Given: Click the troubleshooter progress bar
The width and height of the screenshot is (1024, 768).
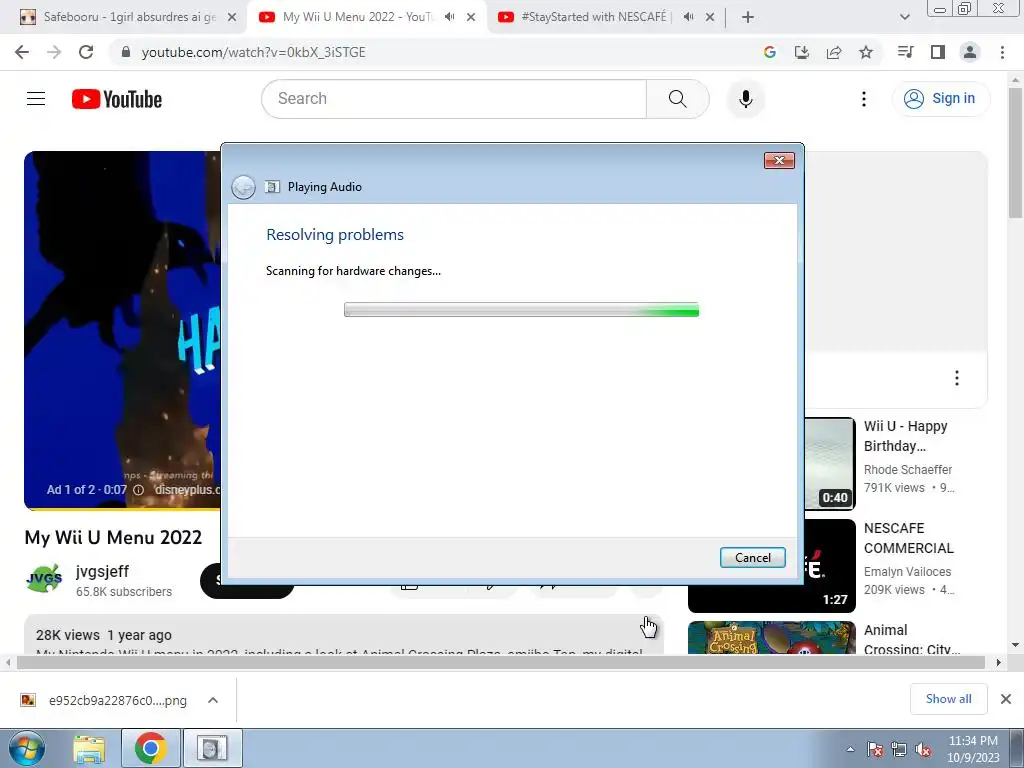Looking at the screenshot, I should (521, 310).
